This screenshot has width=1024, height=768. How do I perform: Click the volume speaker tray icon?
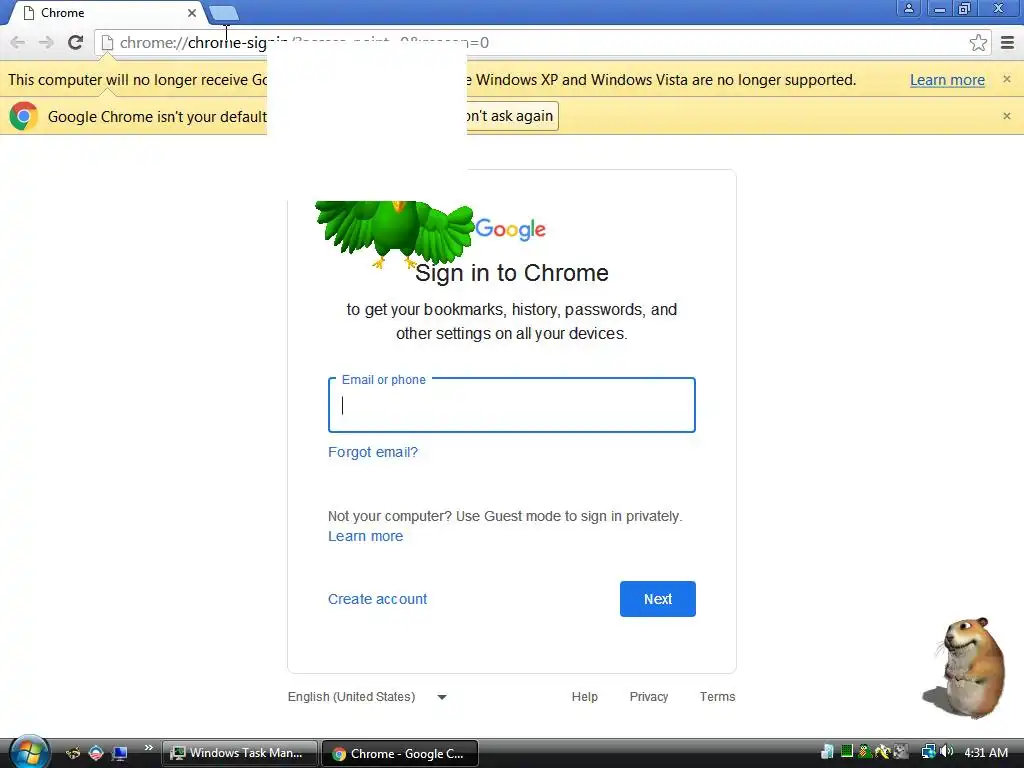click(946, 752)
